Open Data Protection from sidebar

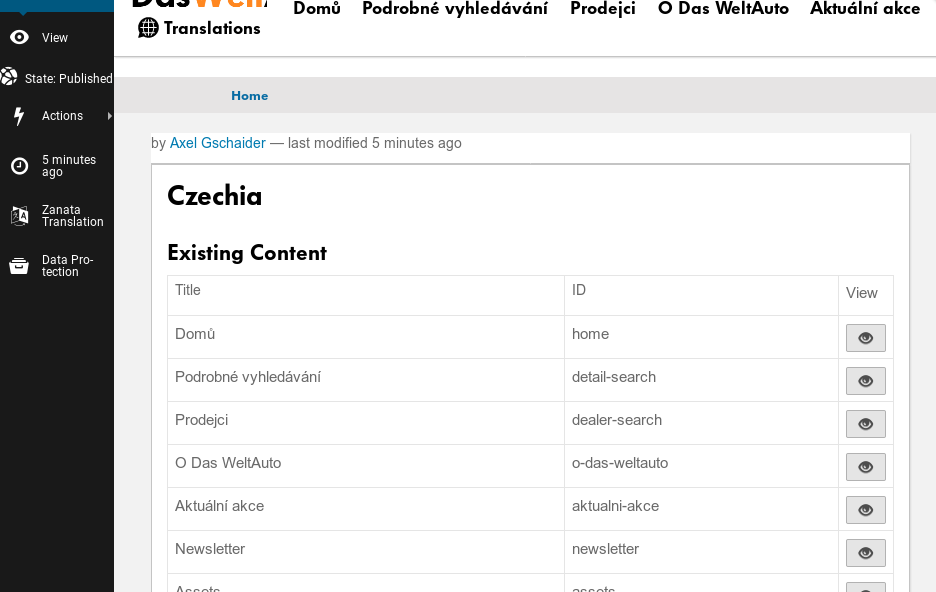(x=67, y=266)
